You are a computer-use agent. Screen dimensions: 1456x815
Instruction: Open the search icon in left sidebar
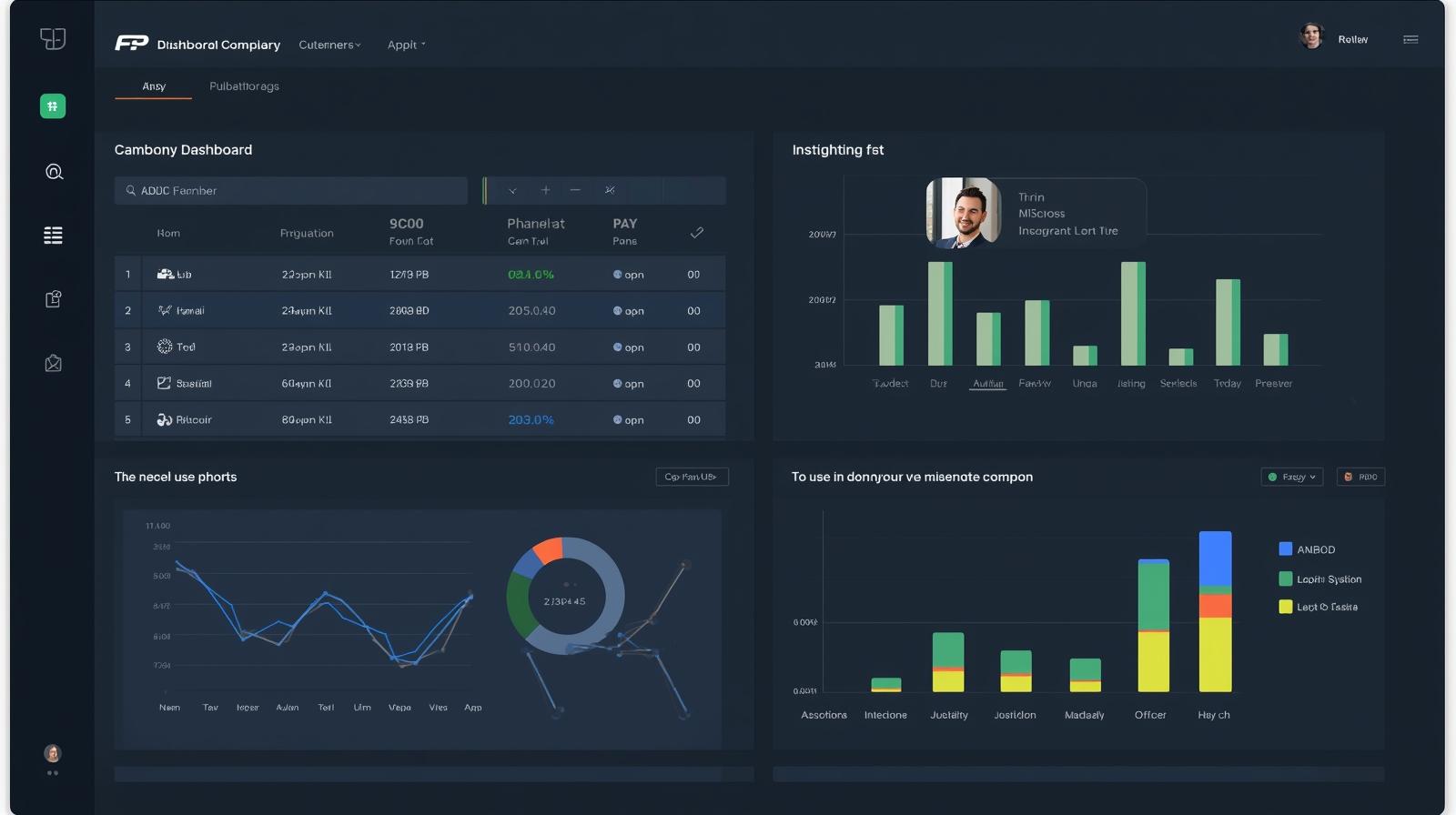54,172
